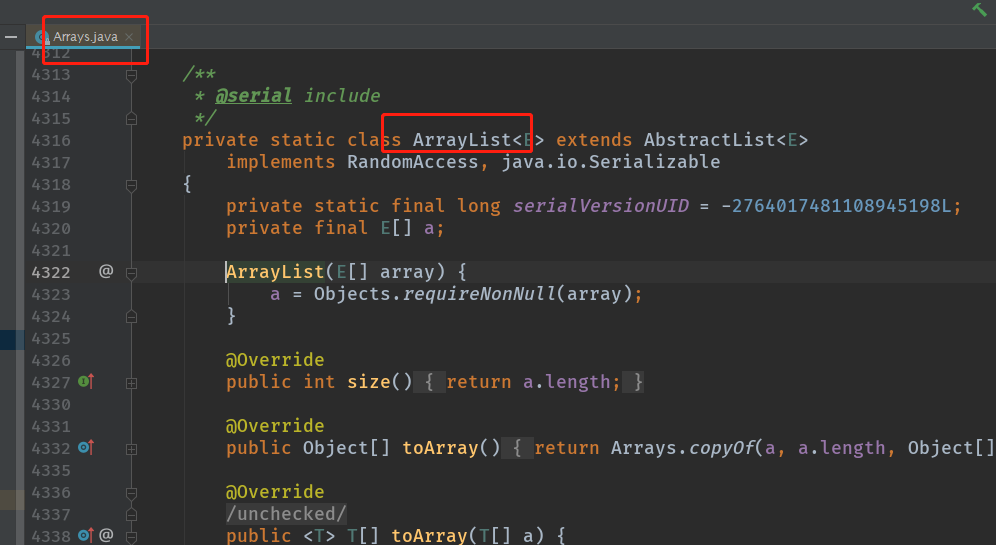996x545 pixels.
Task: Click 'implements' keyword on line 4317
Action: pos(281,162)
